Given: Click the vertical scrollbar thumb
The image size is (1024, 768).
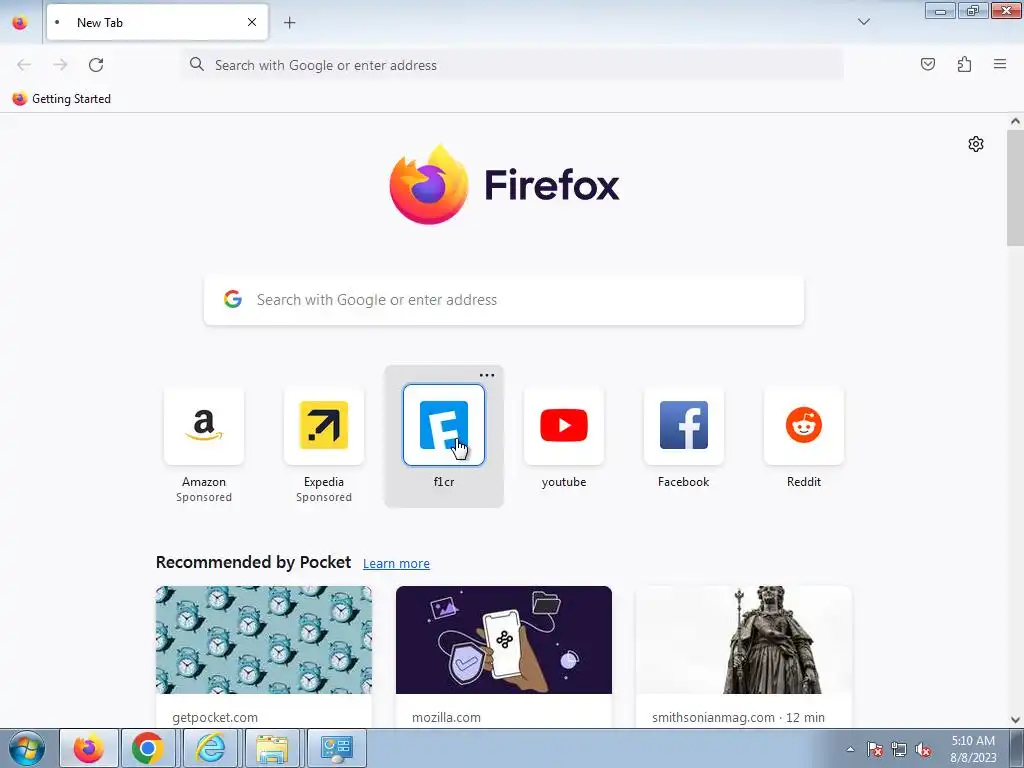Looking at the screenshot, I should [1015, 188].
